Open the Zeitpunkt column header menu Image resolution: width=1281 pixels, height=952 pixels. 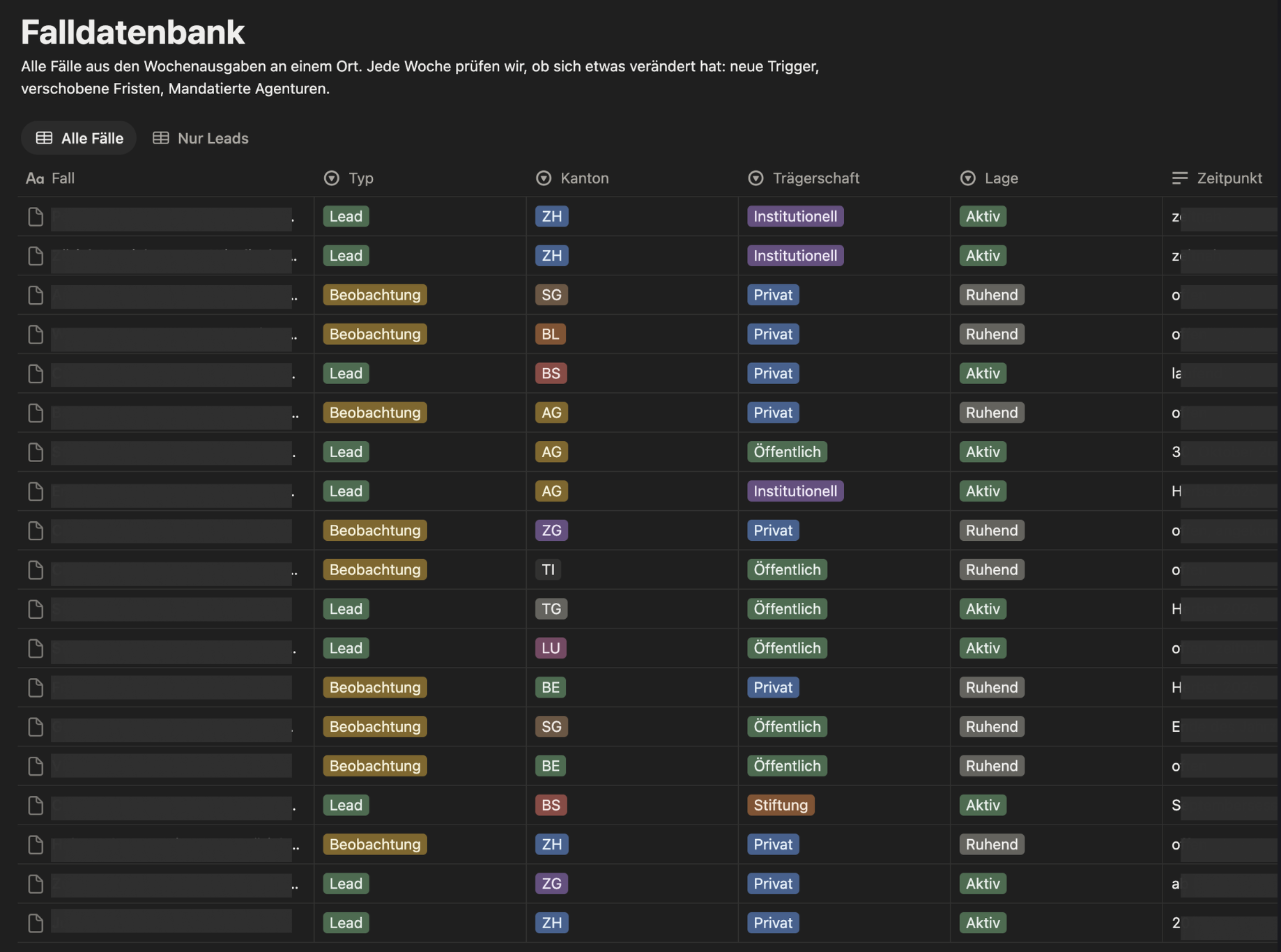(x=1217, y=178)
